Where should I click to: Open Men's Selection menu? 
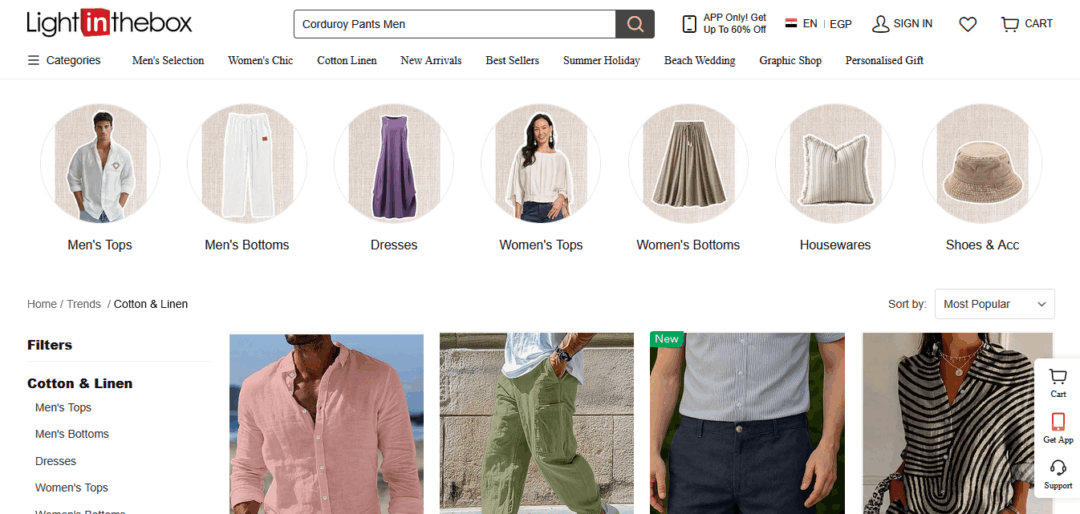click(x=168, y=61)
